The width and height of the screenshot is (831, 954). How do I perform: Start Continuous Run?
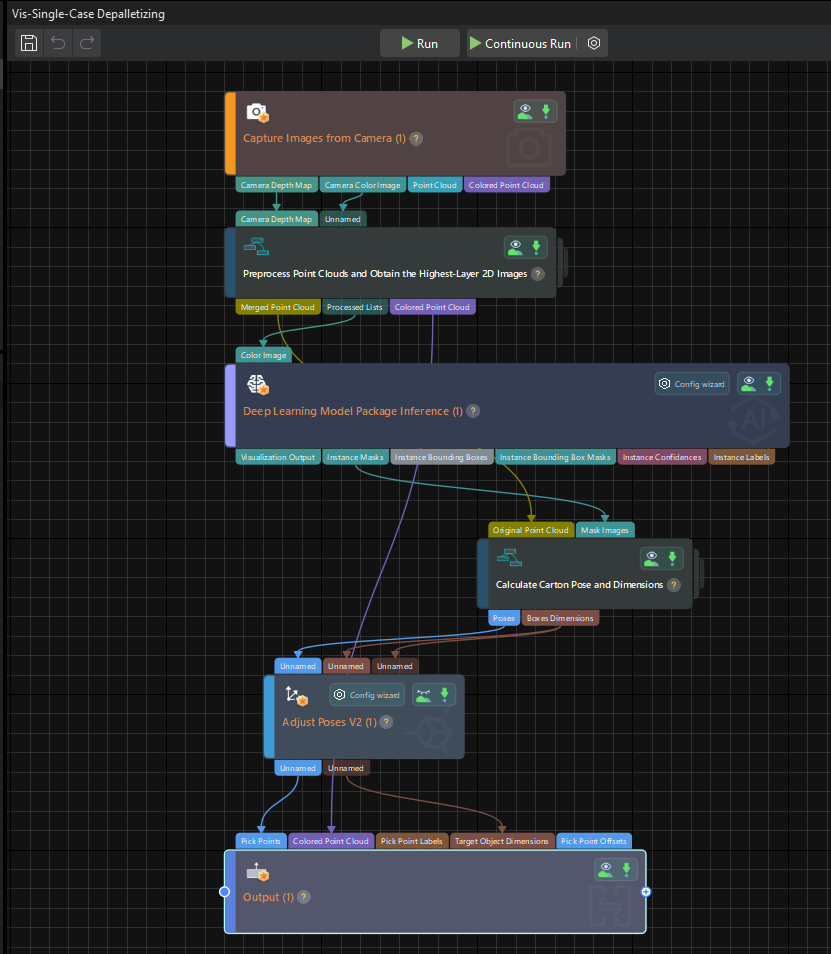[521, 43]
